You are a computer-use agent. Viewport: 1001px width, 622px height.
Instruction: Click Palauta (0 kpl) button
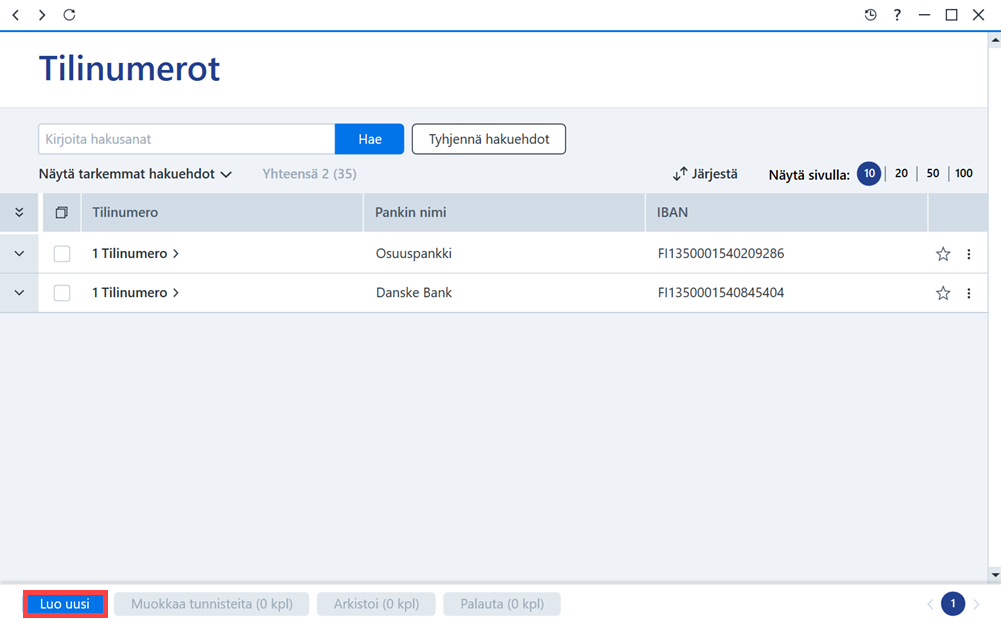pyautogui.click(x=502, y=604)
